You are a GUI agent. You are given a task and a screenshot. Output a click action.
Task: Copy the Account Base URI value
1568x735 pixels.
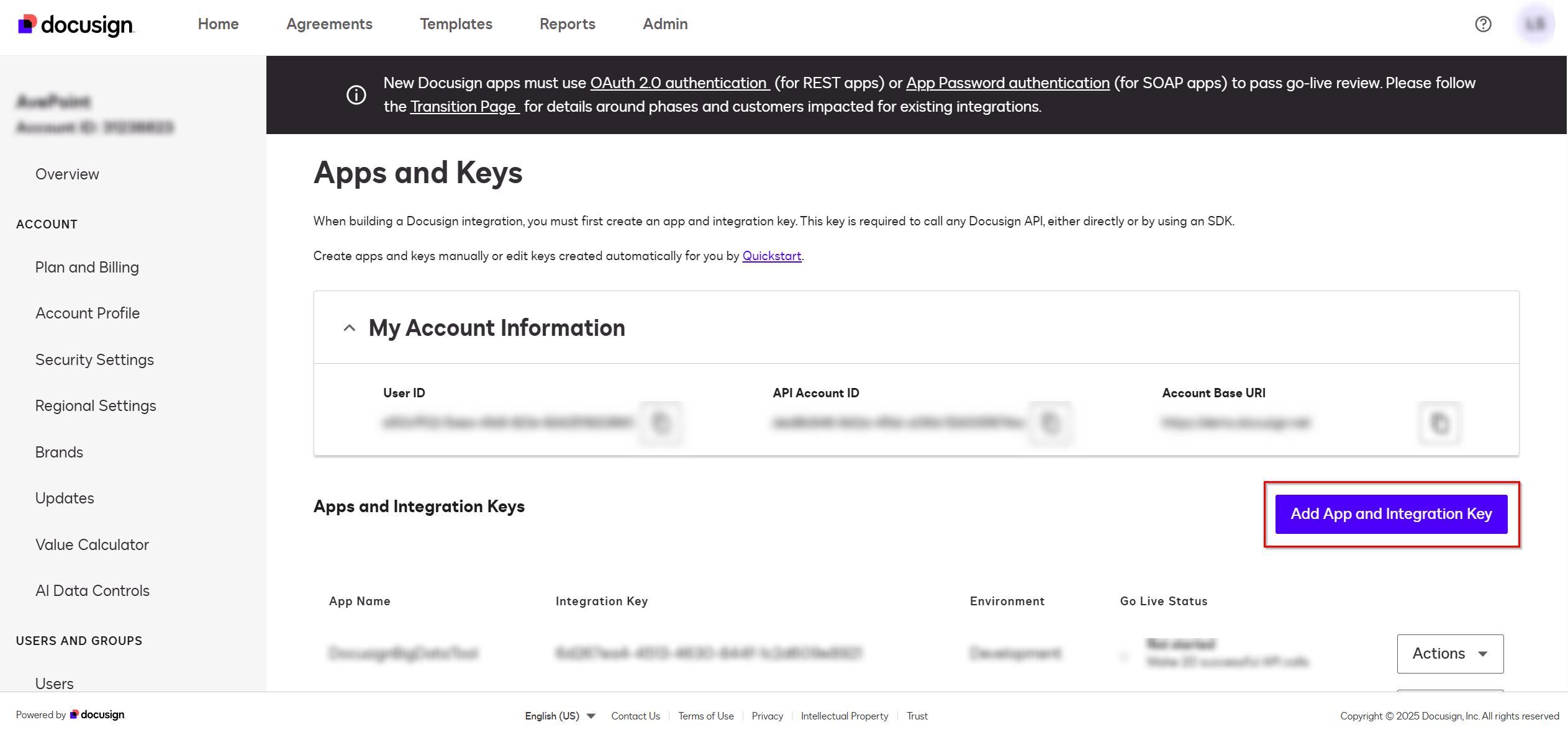pyautogui.click(x=1439, y=423)
